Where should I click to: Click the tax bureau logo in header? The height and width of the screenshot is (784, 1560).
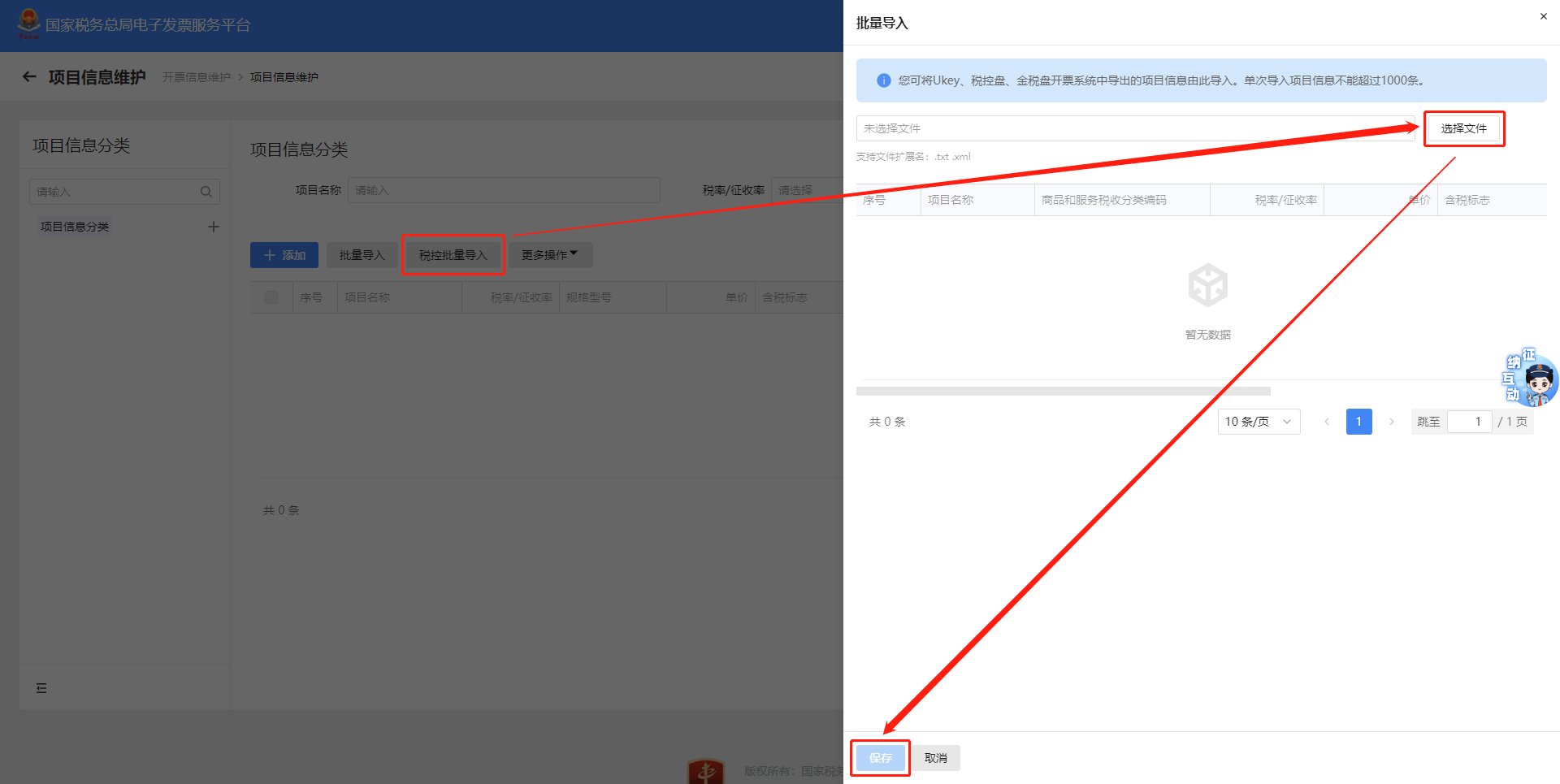tap(28, 24)
